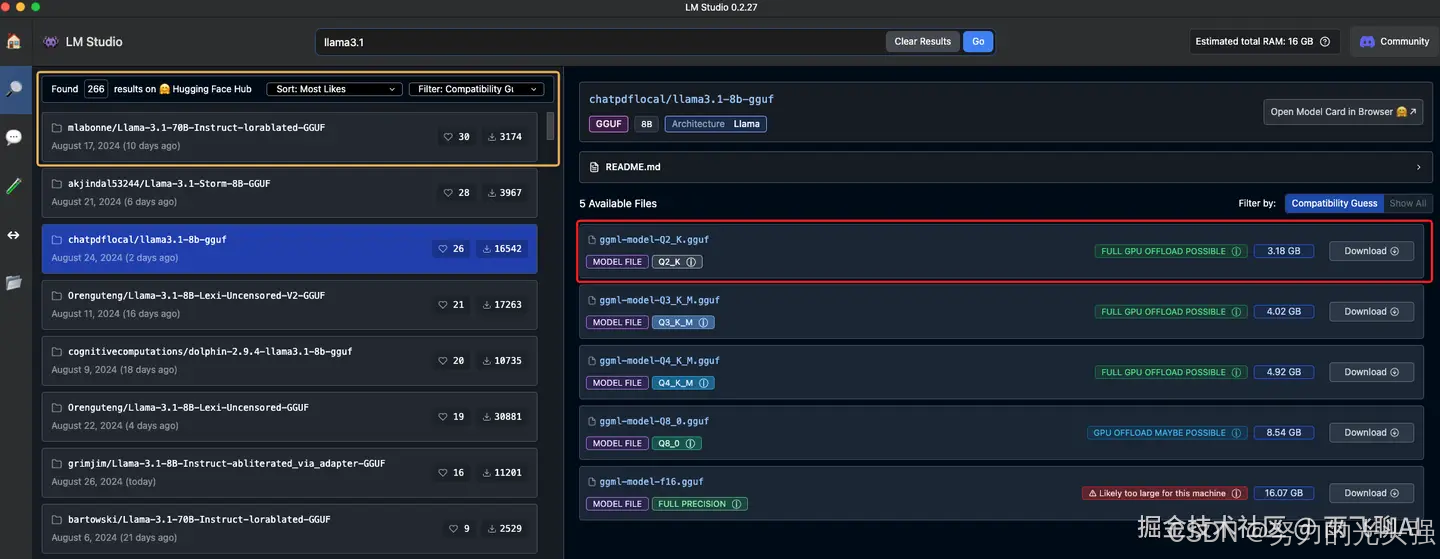Click the Q8_0 quantization info icon

coord(691,443)
